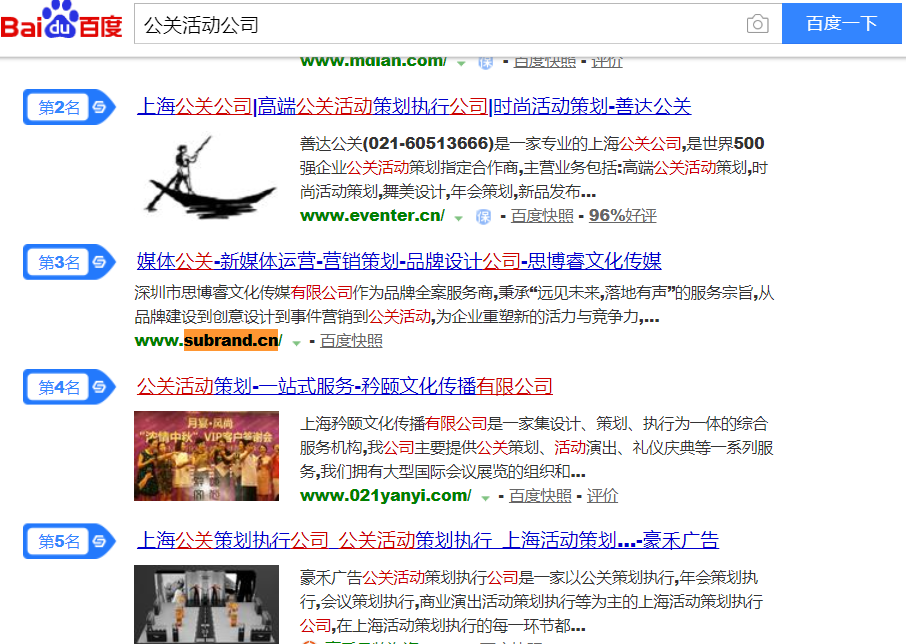
Task: Click 评价 link for mdian.com result
Action: click(x=607, y=62)
